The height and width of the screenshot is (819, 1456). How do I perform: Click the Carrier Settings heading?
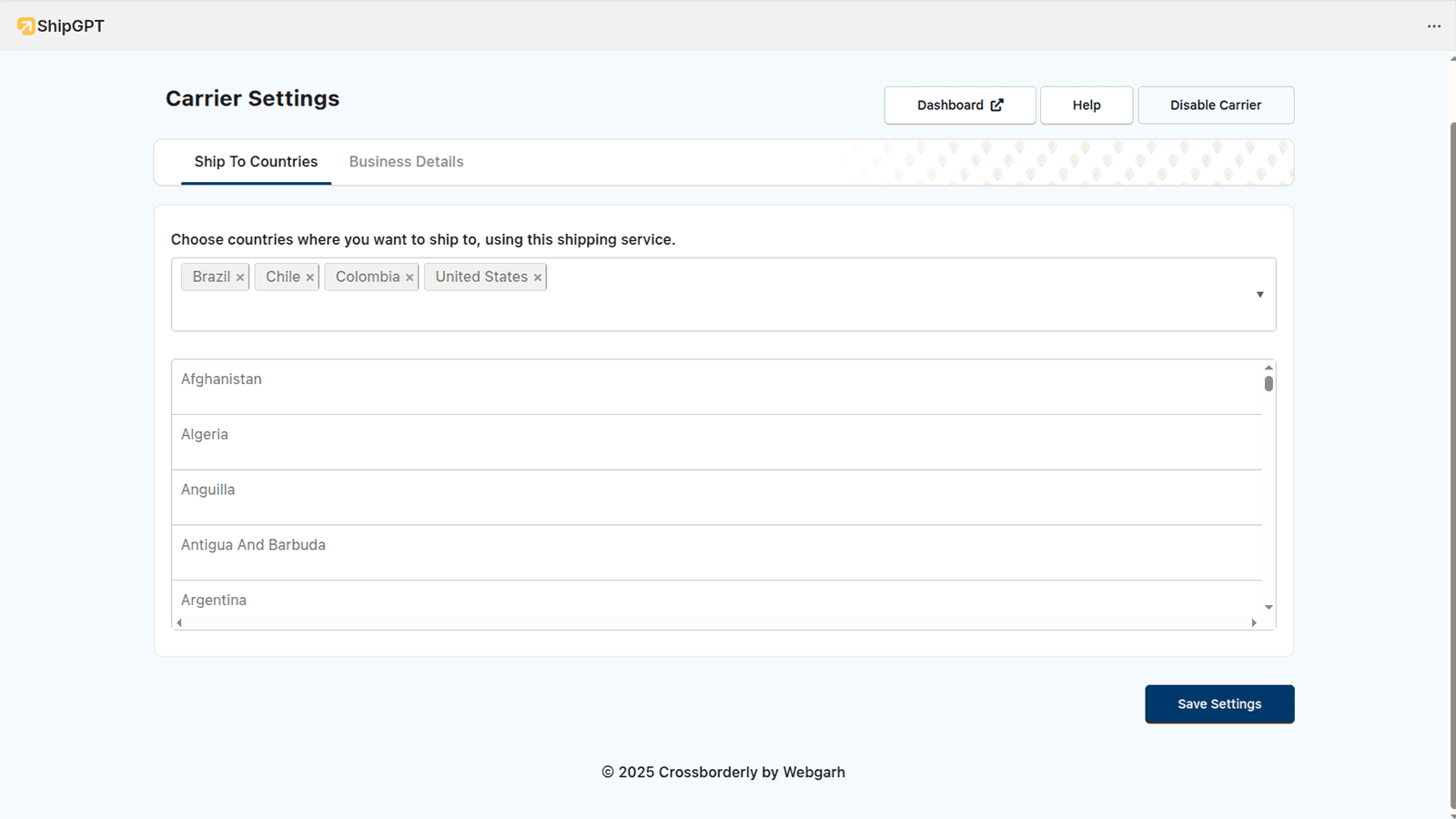coord(252,98)
